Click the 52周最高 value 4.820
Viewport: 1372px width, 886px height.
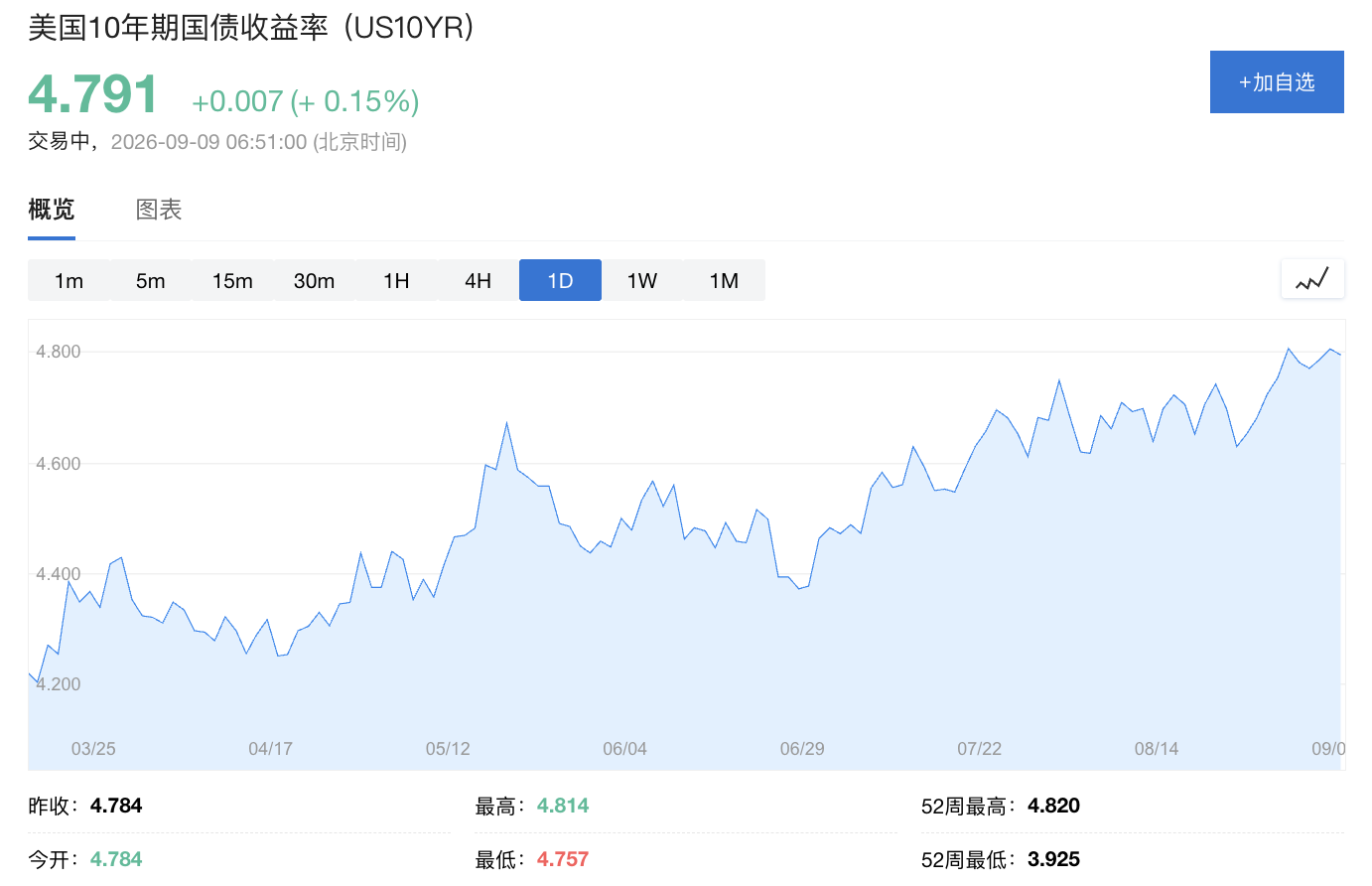click(1053, 806)
